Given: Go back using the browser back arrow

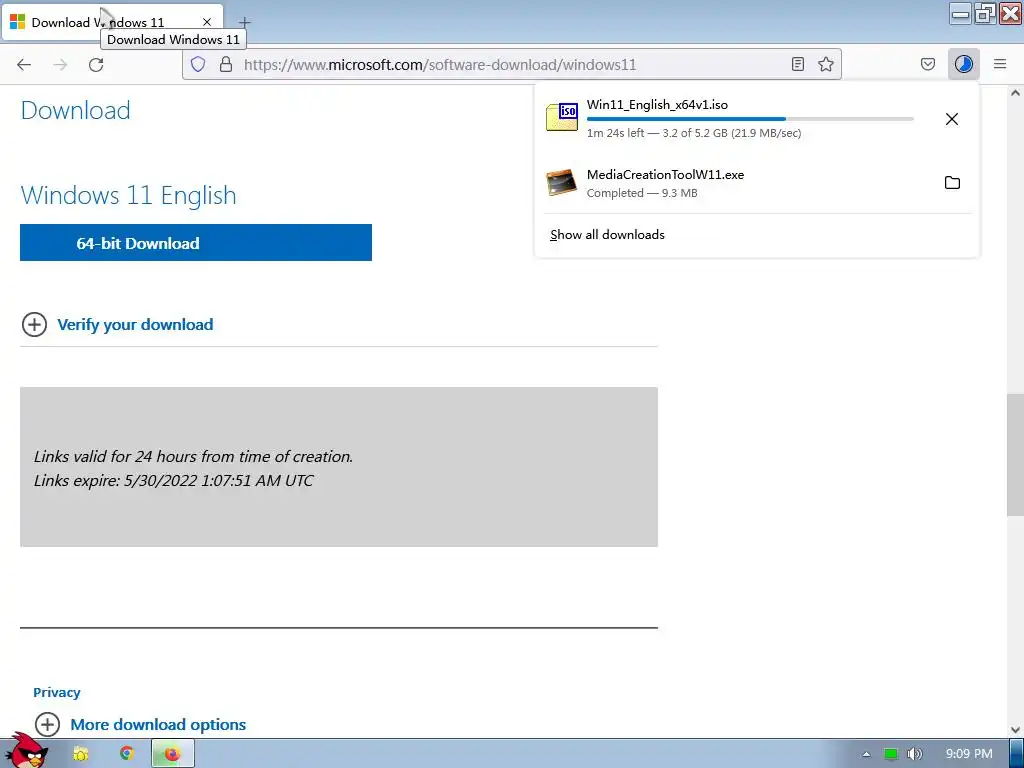Looking at the screenshot, I should coord(24,64).
